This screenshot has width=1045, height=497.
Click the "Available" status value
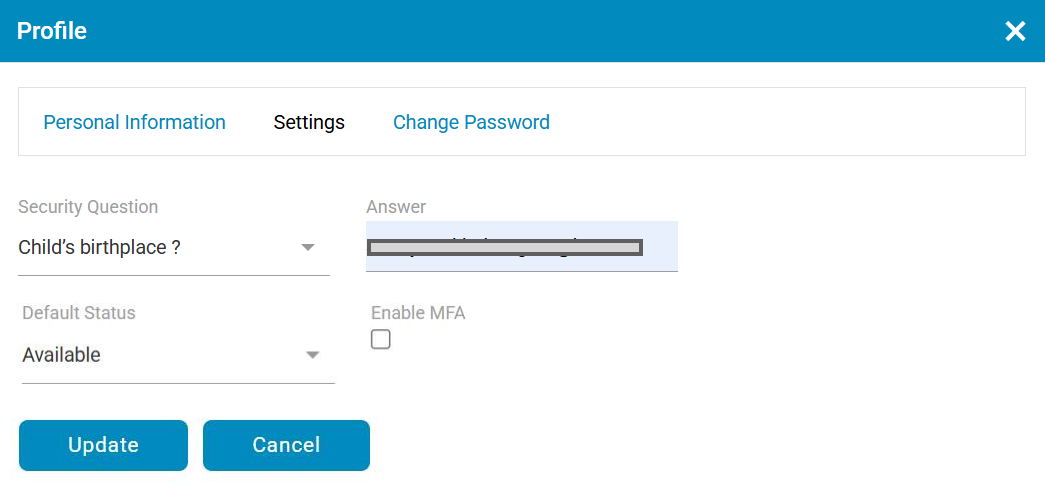[62, 355]
